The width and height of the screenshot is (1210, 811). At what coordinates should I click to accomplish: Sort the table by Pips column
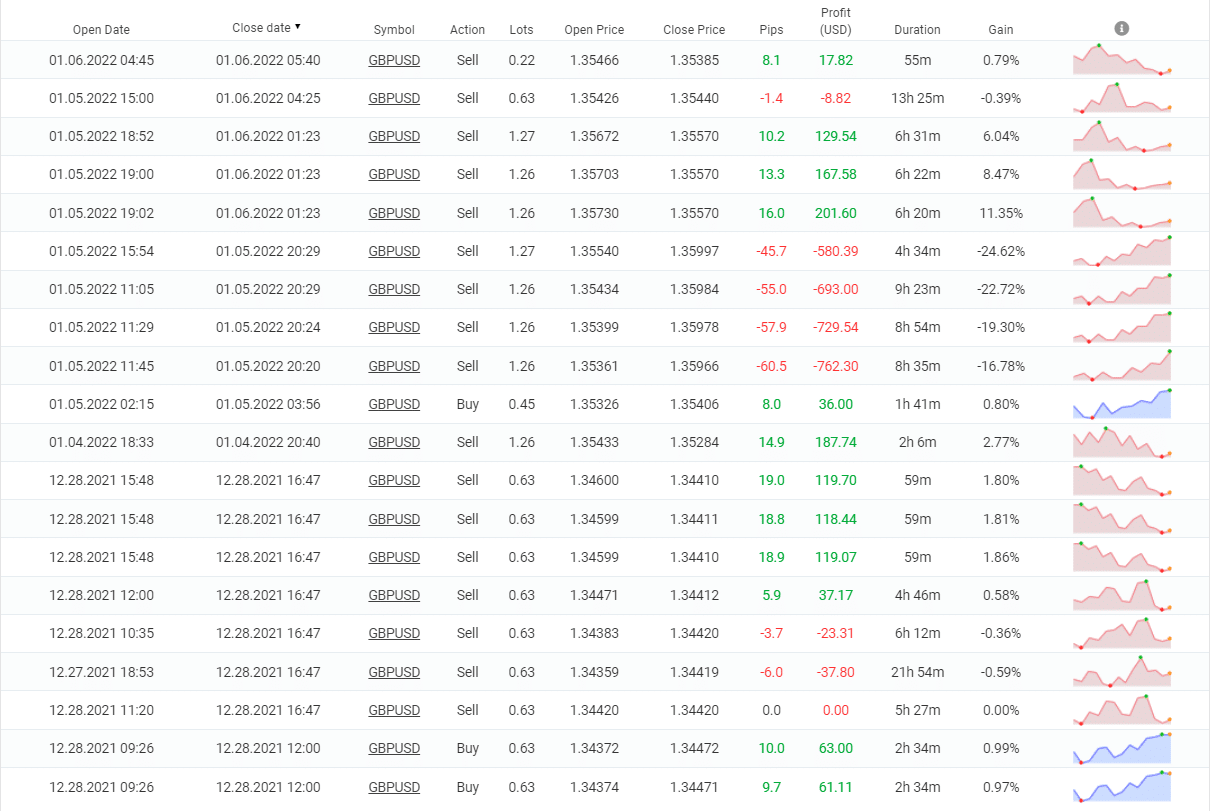(771, 29)
